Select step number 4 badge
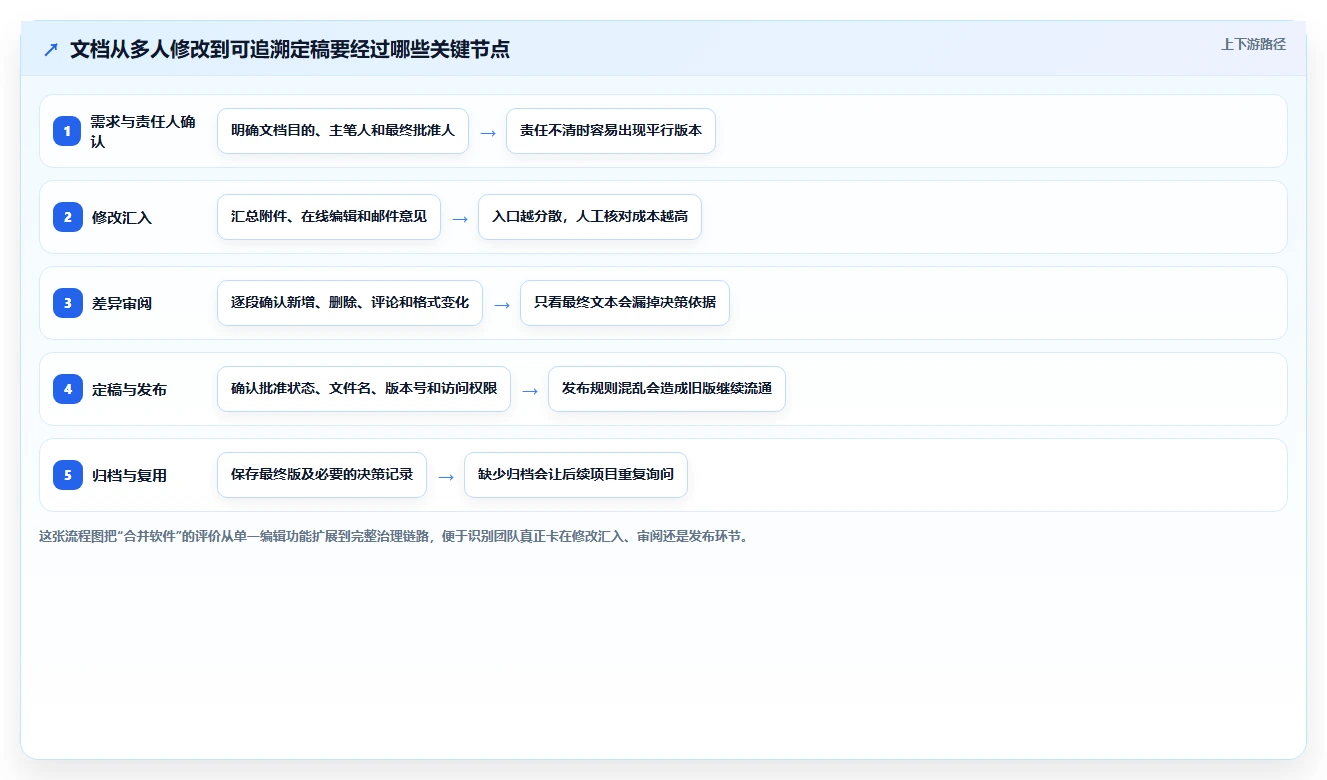Viewport: 1327px width, 780px height. [67, 389]
